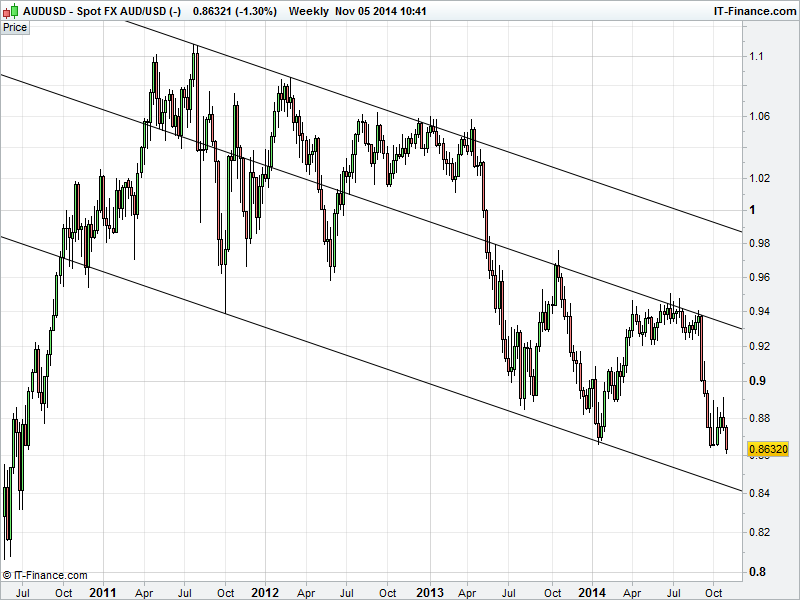Click the 2012 year label on time axis
800x600 pixels.
point(265,593)
